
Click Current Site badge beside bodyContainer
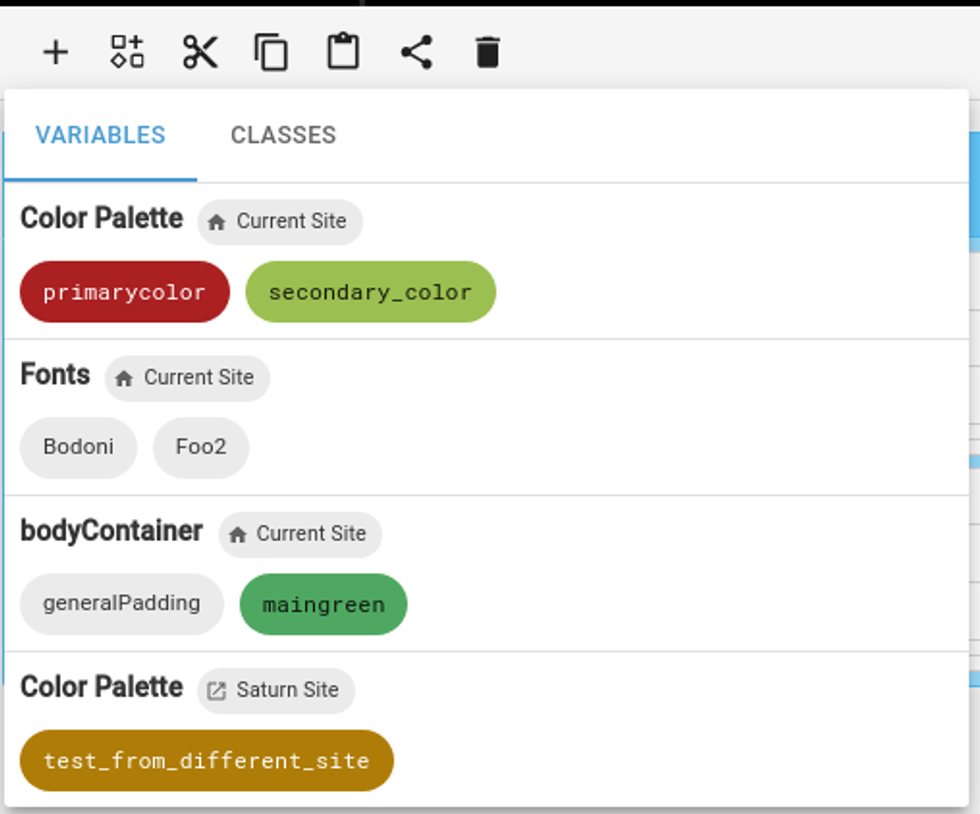pyautogui.click(x=300, y=534)
